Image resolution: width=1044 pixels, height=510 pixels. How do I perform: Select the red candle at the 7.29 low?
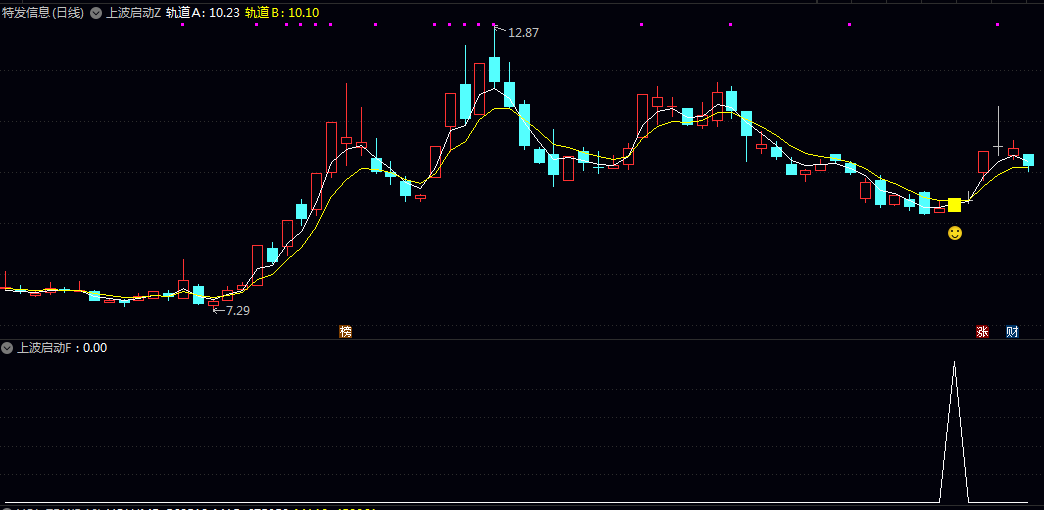[x=213, y=303]
